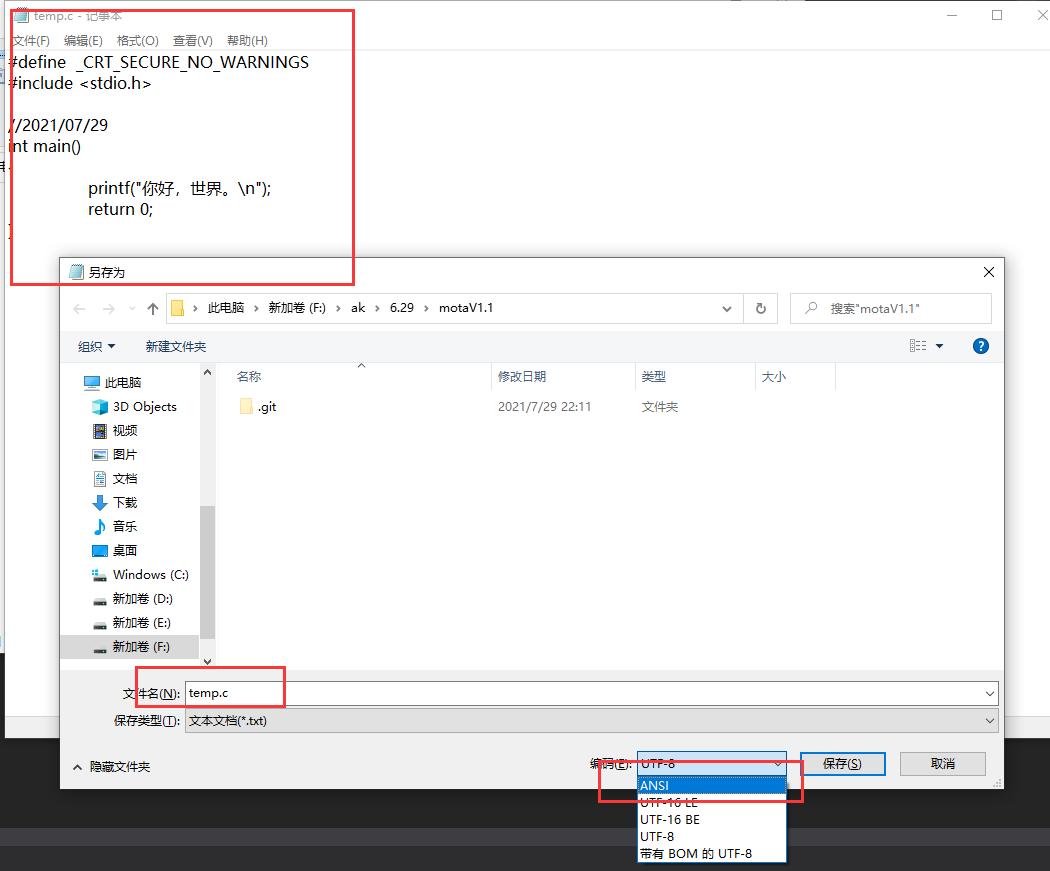Choose UTF-8 encoding in dropdown list
The width and height of the screenshot is (1050, 871).
pos(712,837)
